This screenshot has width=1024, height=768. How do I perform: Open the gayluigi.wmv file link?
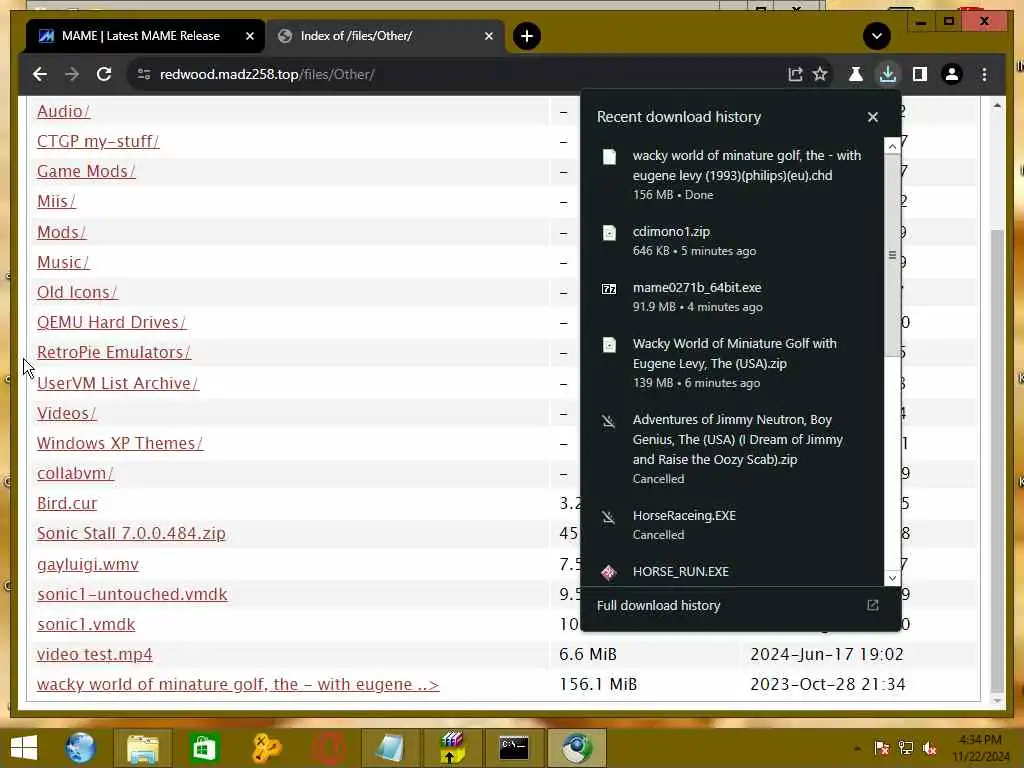88,564
